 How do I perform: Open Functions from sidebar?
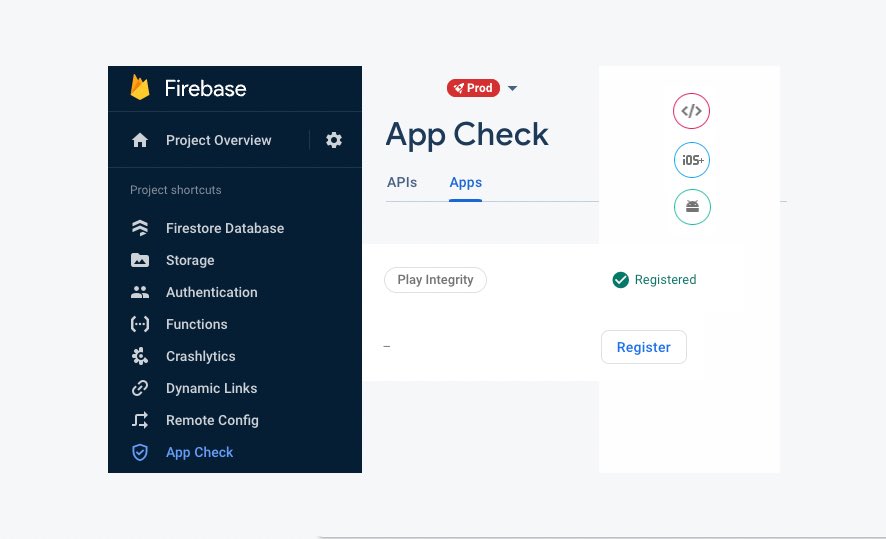pos(197,324)
